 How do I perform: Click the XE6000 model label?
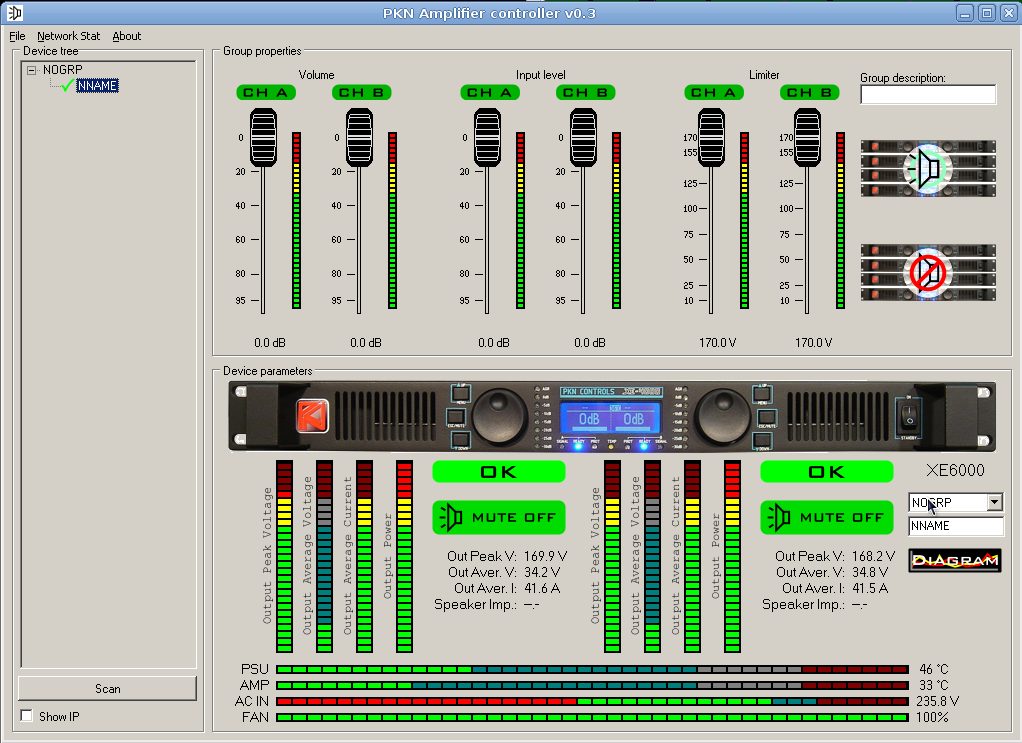click(955, 471)
